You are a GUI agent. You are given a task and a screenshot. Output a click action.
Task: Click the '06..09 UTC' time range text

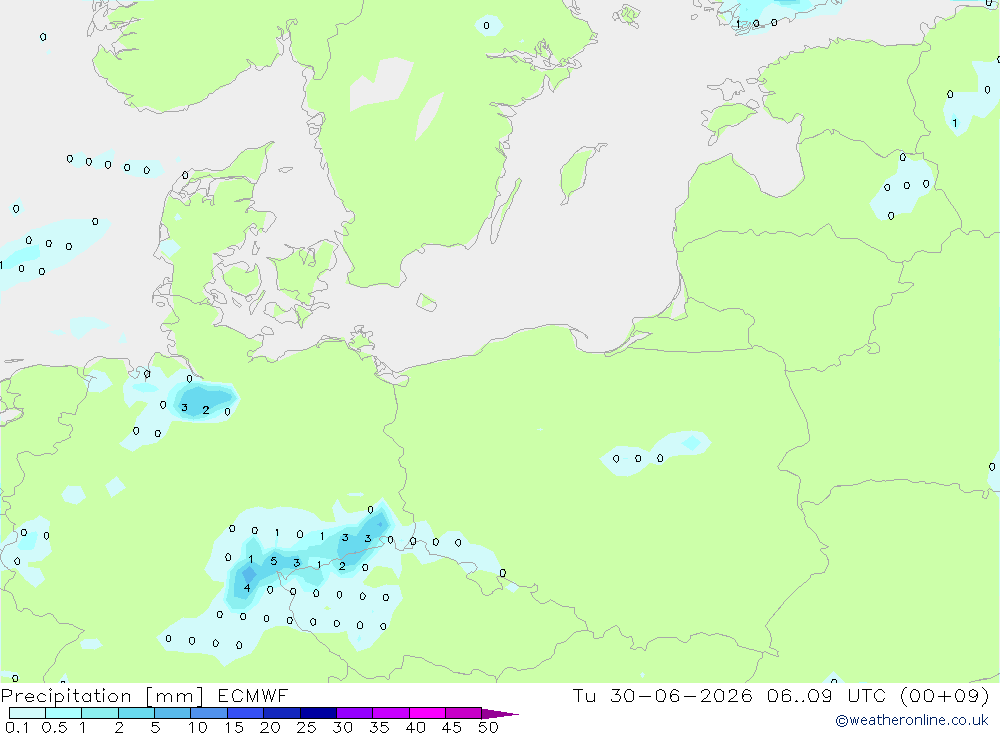pyautogui.click(x=826, y=696)
